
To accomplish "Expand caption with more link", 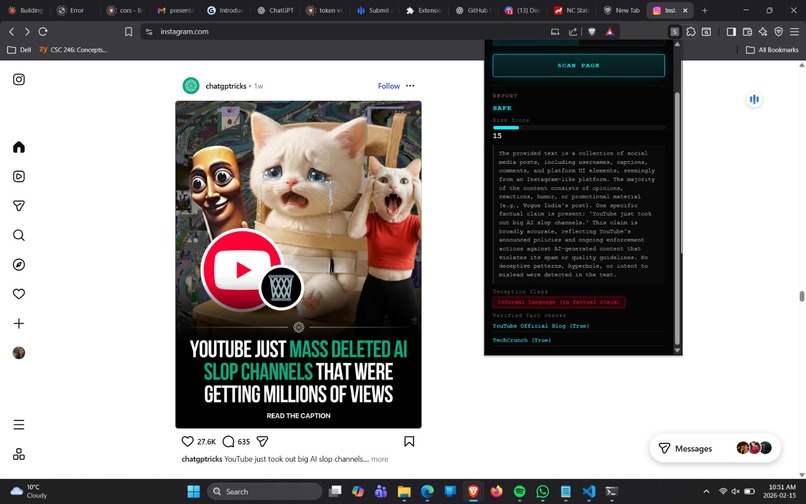I will tap(380, 459).
